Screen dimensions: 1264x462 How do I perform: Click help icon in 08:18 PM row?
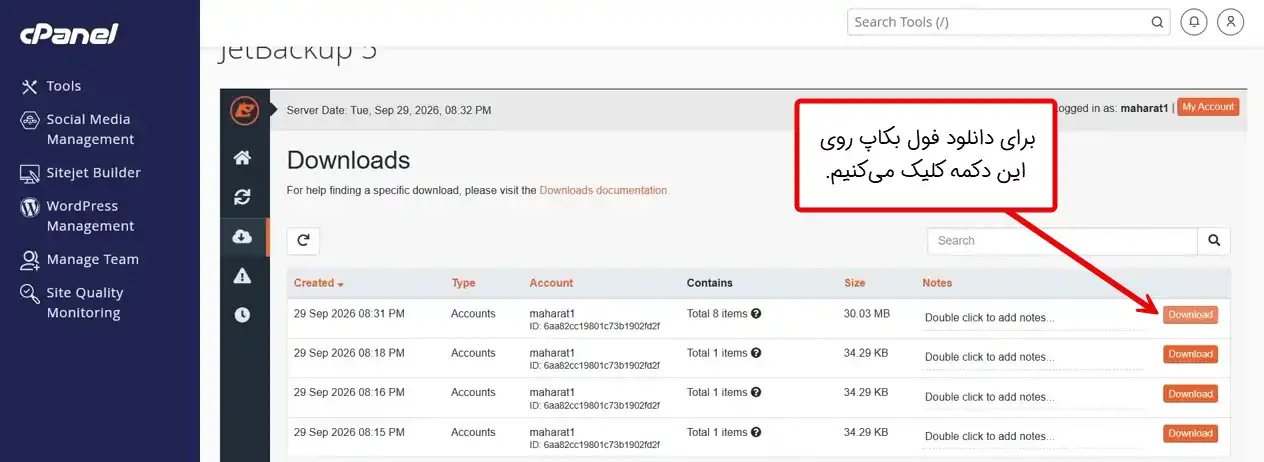[756, 353]
